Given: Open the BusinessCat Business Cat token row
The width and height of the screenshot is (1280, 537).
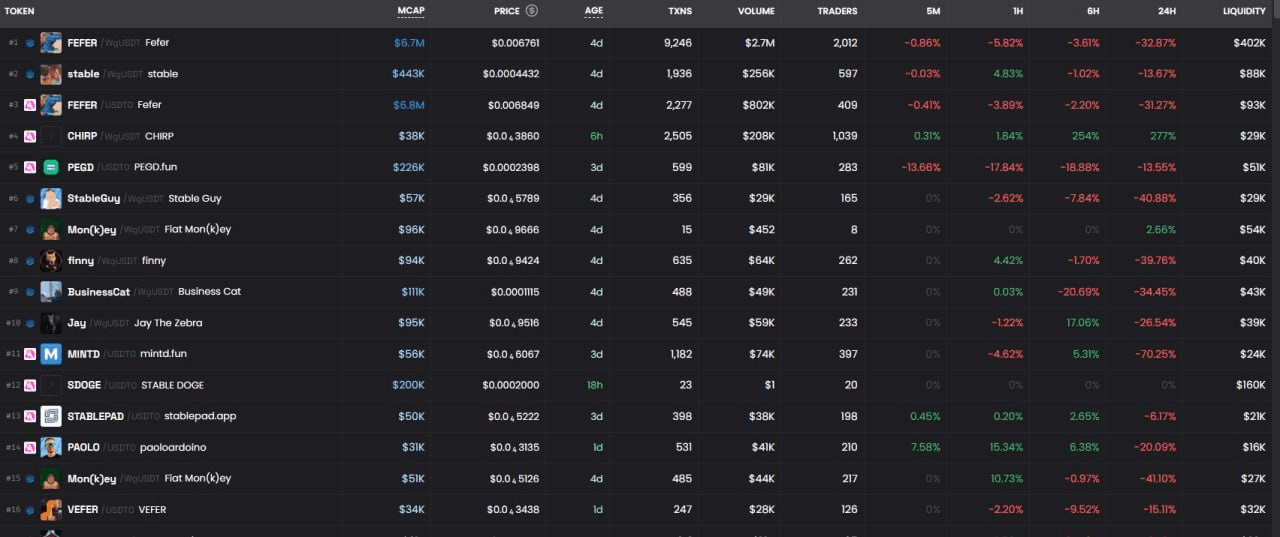Looking at the screenshot, I should click(x=640, y=292).
